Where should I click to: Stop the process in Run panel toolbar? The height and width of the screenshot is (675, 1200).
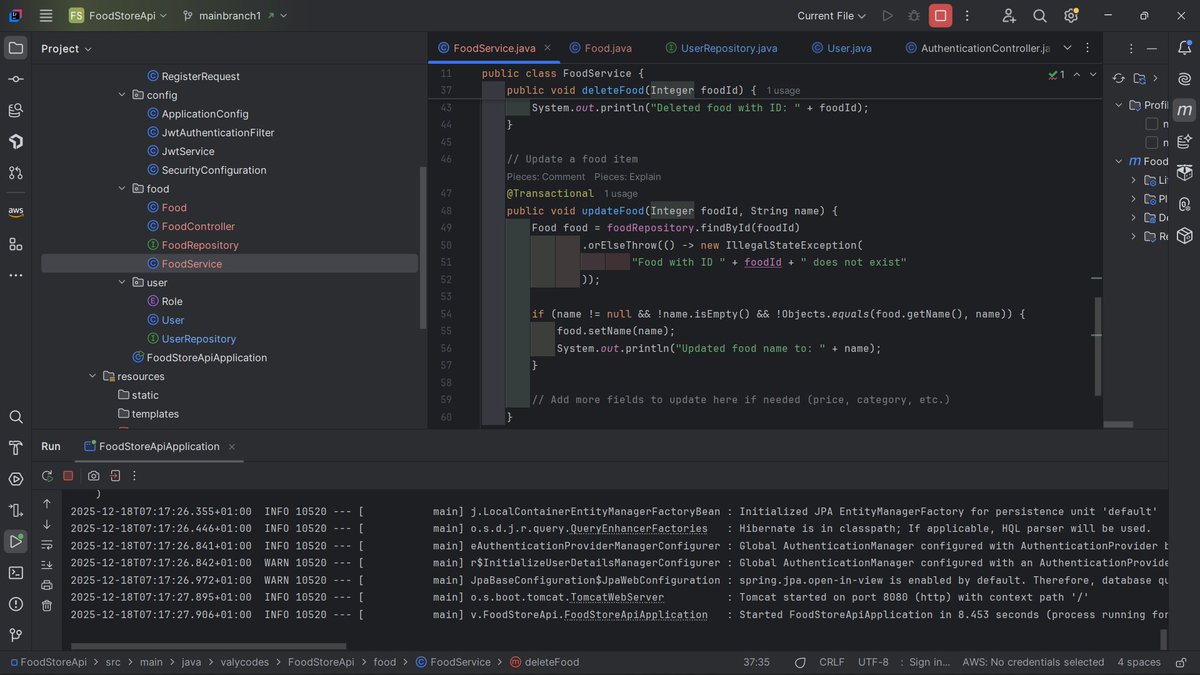[x=68, y=476]
